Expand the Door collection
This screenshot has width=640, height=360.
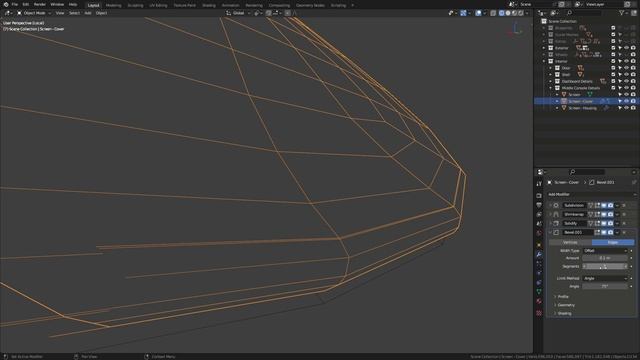550,68
